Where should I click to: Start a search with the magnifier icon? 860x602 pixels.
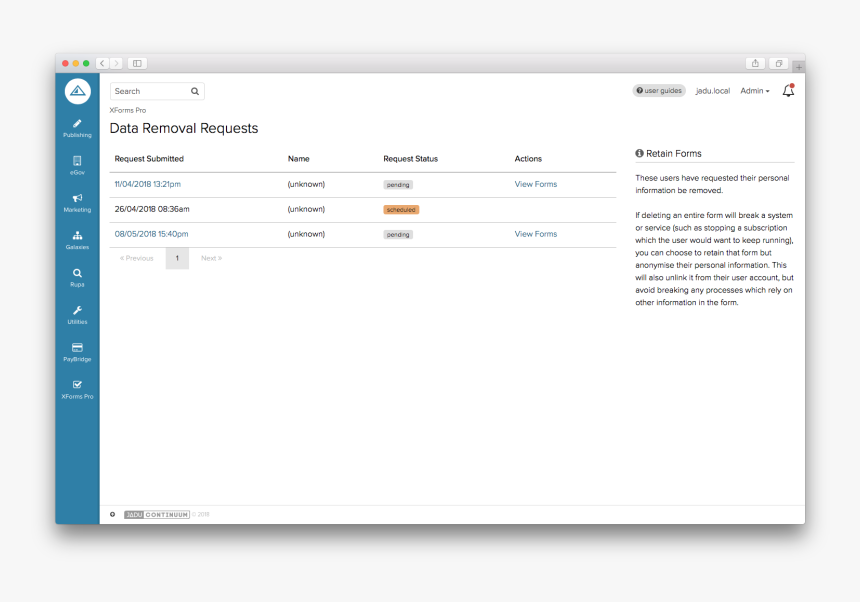(195, 90)
